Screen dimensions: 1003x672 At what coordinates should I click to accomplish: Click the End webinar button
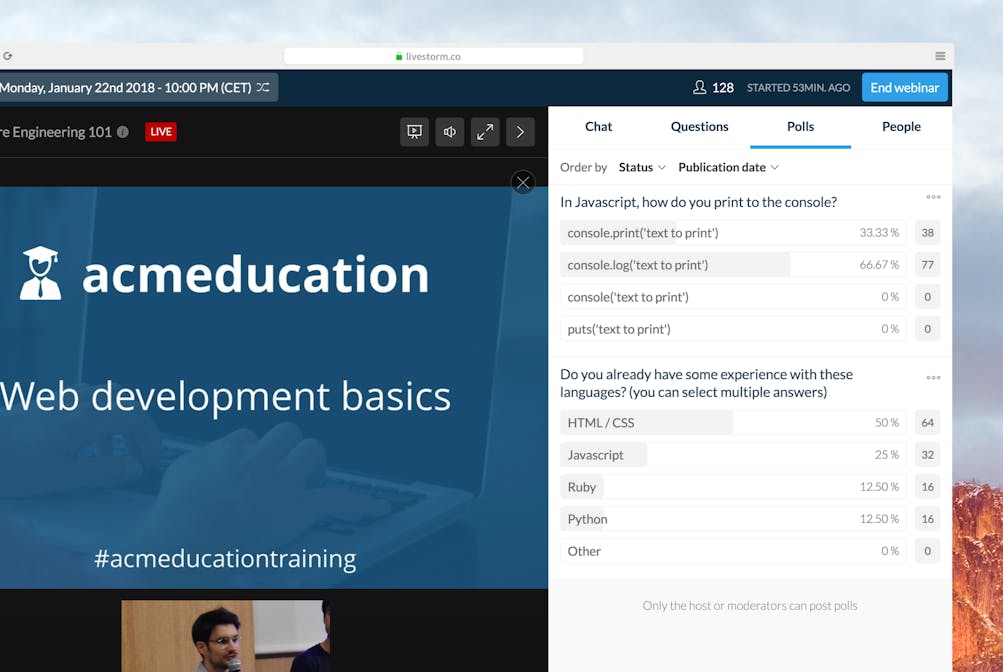tap(904, 88)
